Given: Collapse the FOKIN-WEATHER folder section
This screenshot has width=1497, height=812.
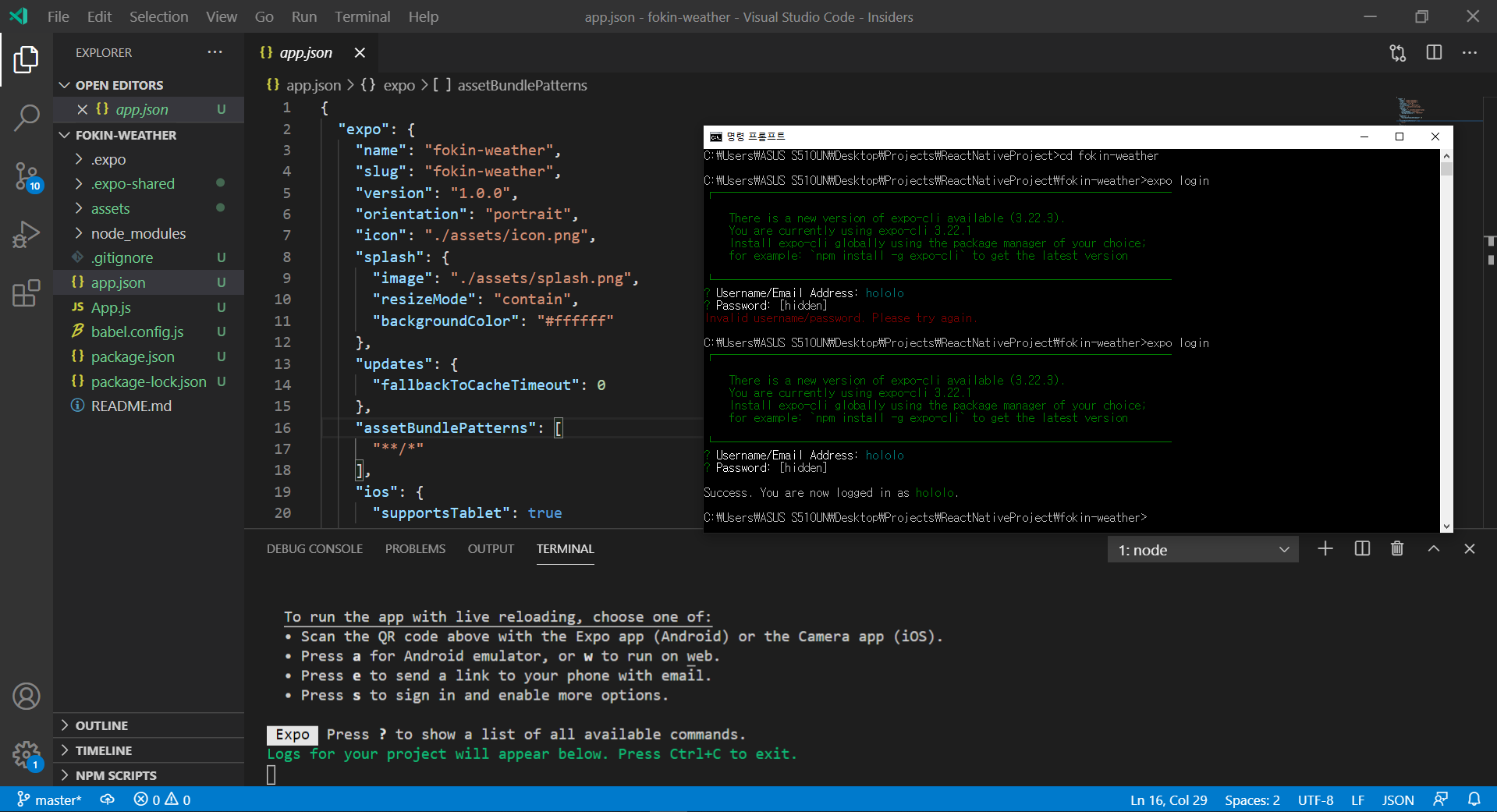Looking at the screenshot, I should coord(126,135).
